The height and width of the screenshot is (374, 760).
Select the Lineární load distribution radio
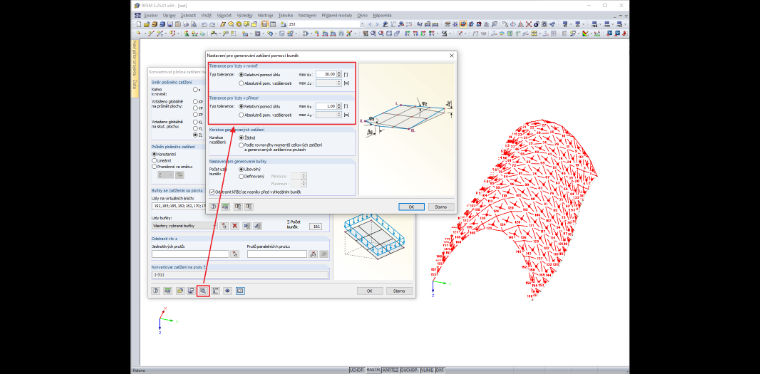(155, 160)
